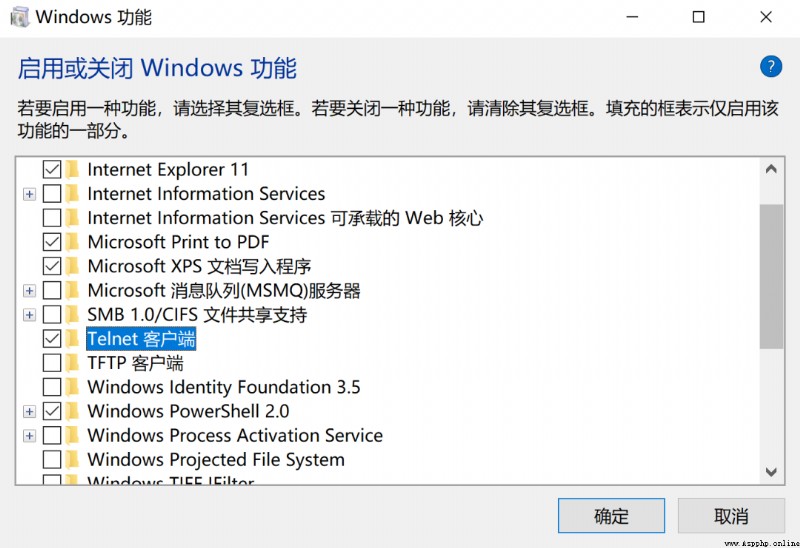The height and width of the screenshot is (548, 800).
Task: Click the Telnet 客户端 folder icon
Action: [72, 338]
